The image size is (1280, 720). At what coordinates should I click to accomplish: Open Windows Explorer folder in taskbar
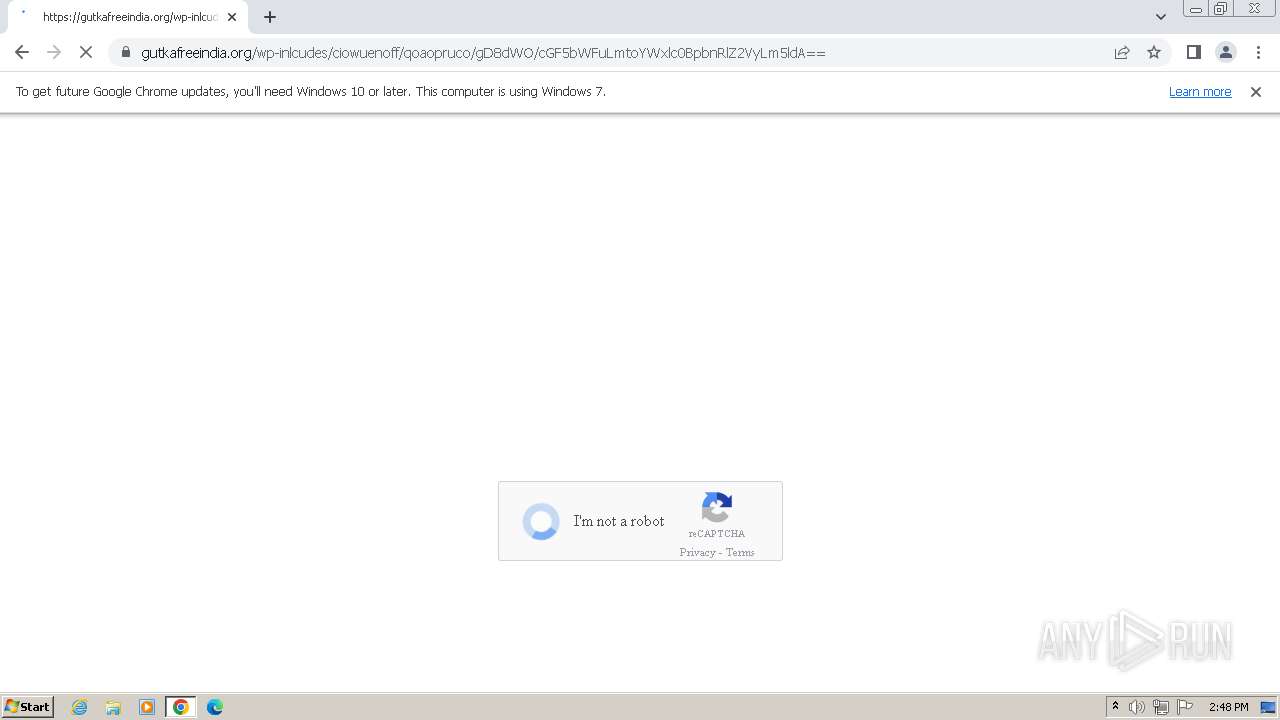click(113, 707)
